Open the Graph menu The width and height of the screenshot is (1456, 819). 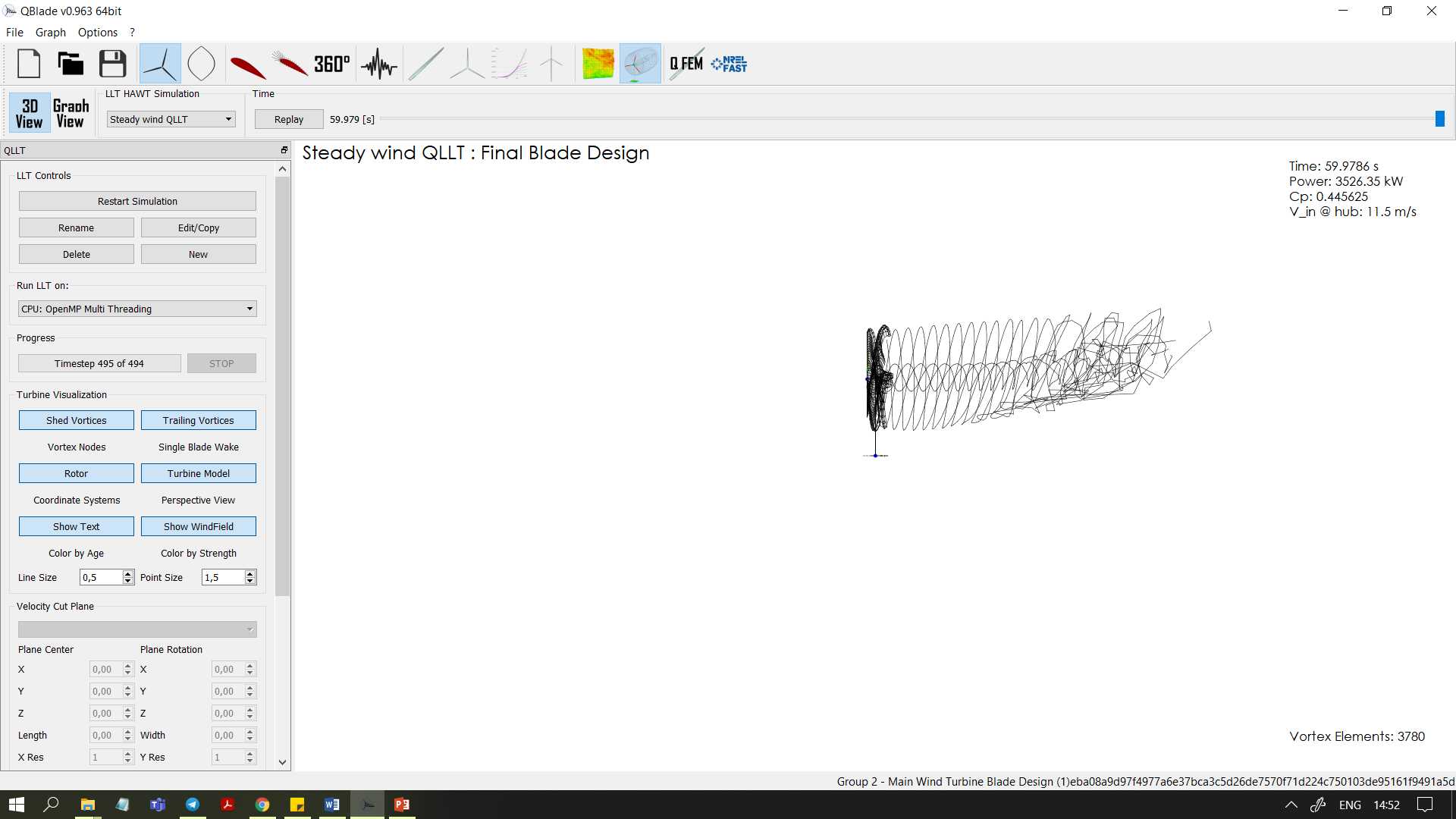pos(51,32)
